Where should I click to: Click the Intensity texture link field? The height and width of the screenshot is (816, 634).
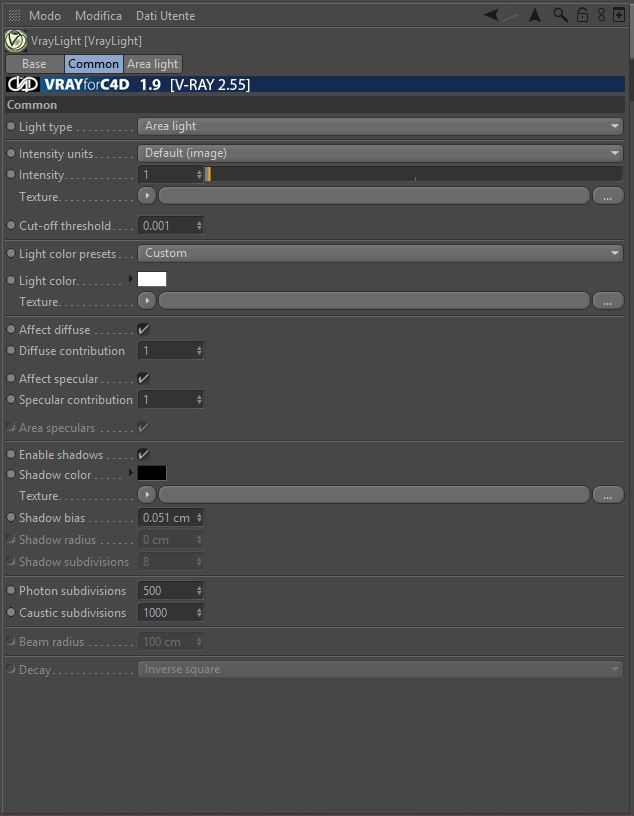point(374,196)
